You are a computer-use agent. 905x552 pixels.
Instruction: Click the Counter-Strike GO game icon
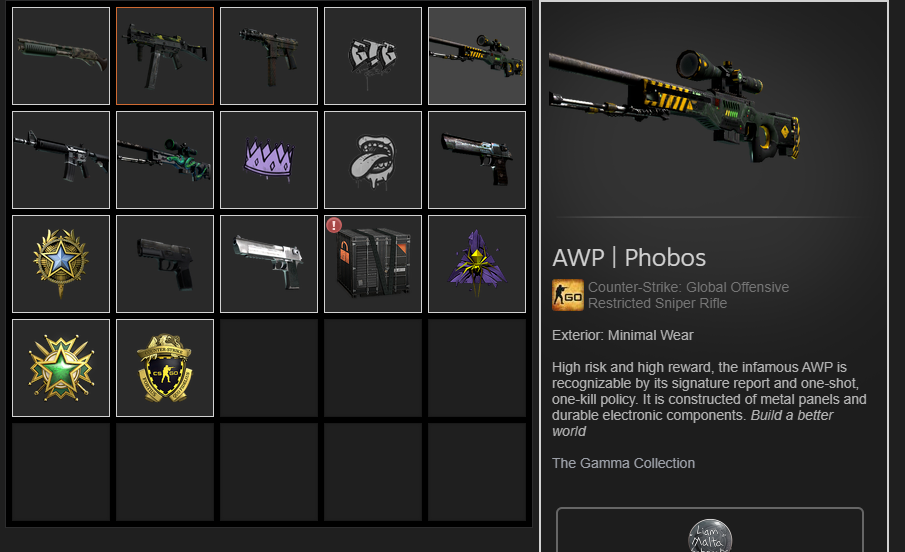point(567,295)
